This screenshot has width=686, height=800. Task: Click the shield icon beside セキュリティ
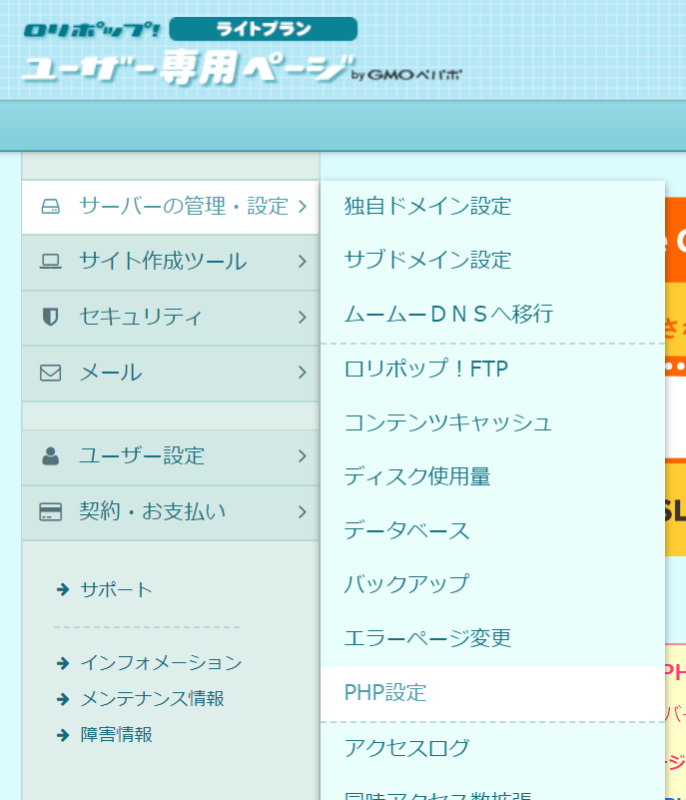(x=50, y=317)
